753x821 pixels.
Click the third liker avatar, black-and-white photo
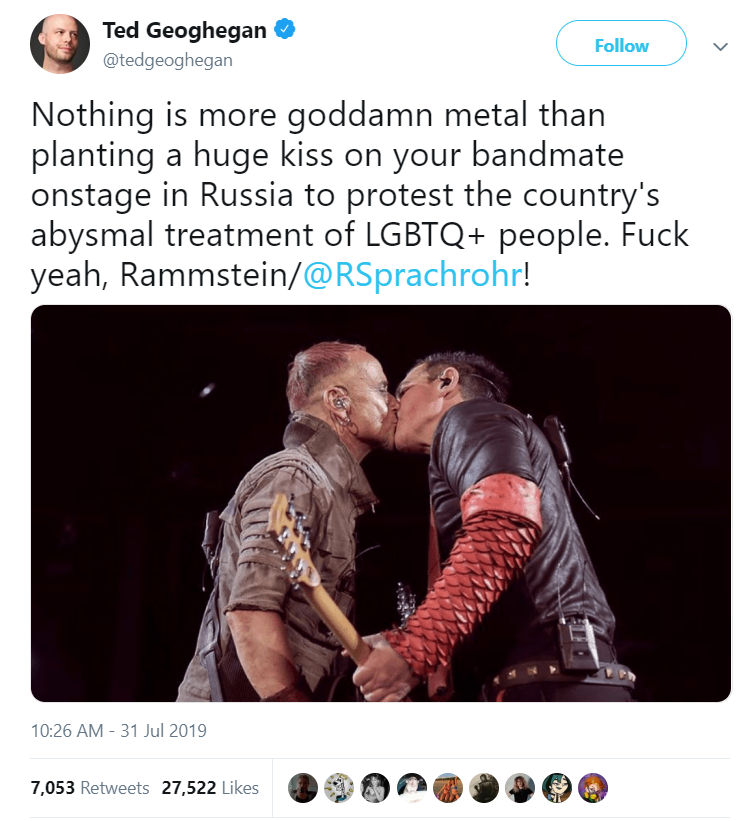(x=375, y=788)
